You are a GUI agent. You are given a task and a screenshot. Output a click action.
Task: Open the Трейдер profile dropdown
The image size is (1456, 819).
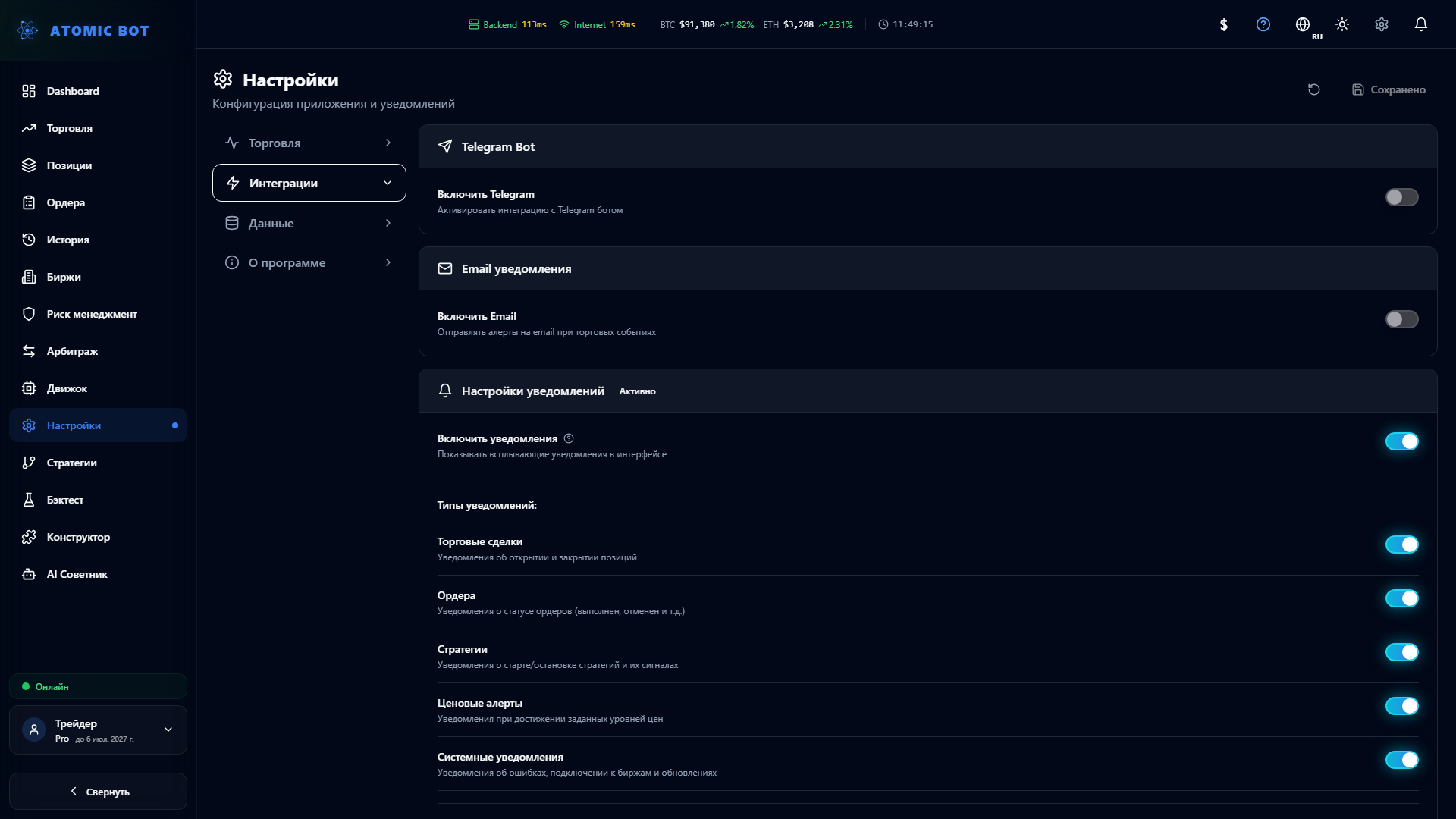click(x=98, y=730)
